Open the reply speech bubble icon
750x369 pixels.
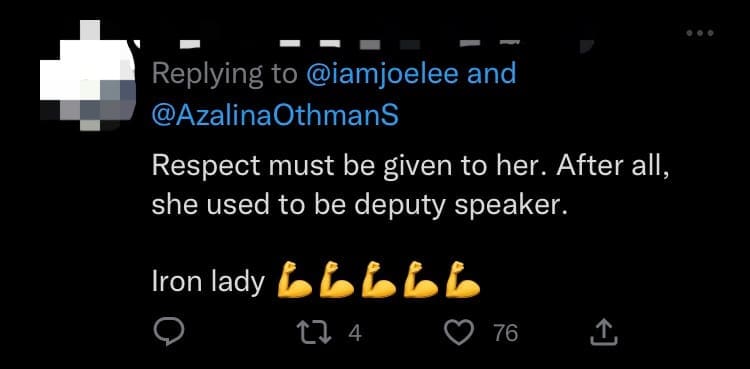point(168,332)
